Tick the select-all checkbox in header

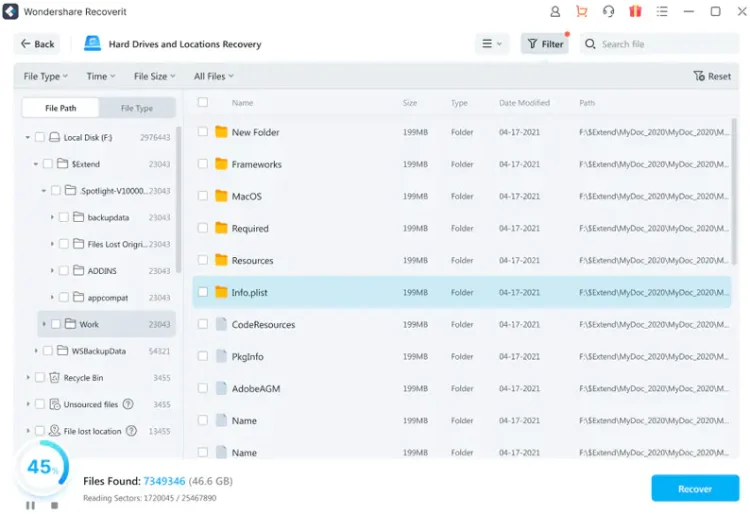tap(203, 102)
